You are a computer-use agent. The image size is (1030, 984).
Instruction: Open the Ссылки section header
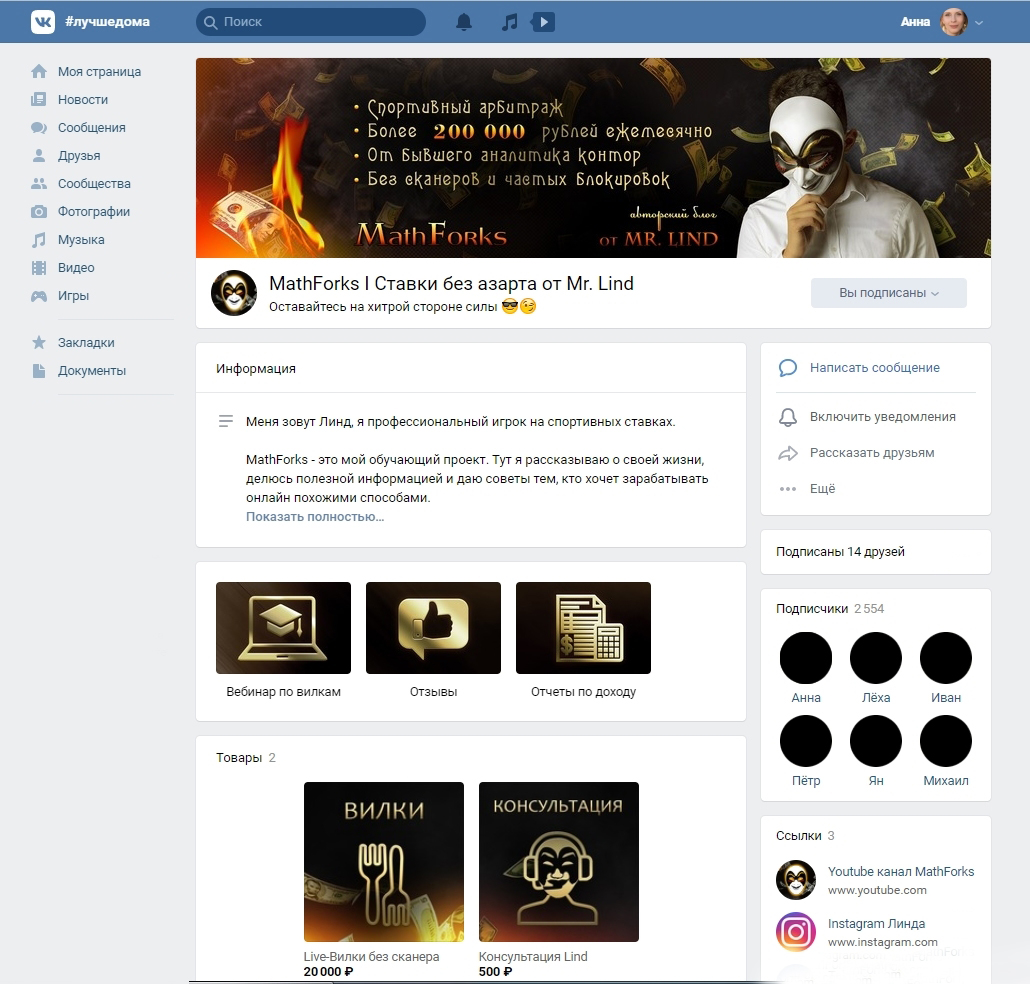click(x=805, y=836)
